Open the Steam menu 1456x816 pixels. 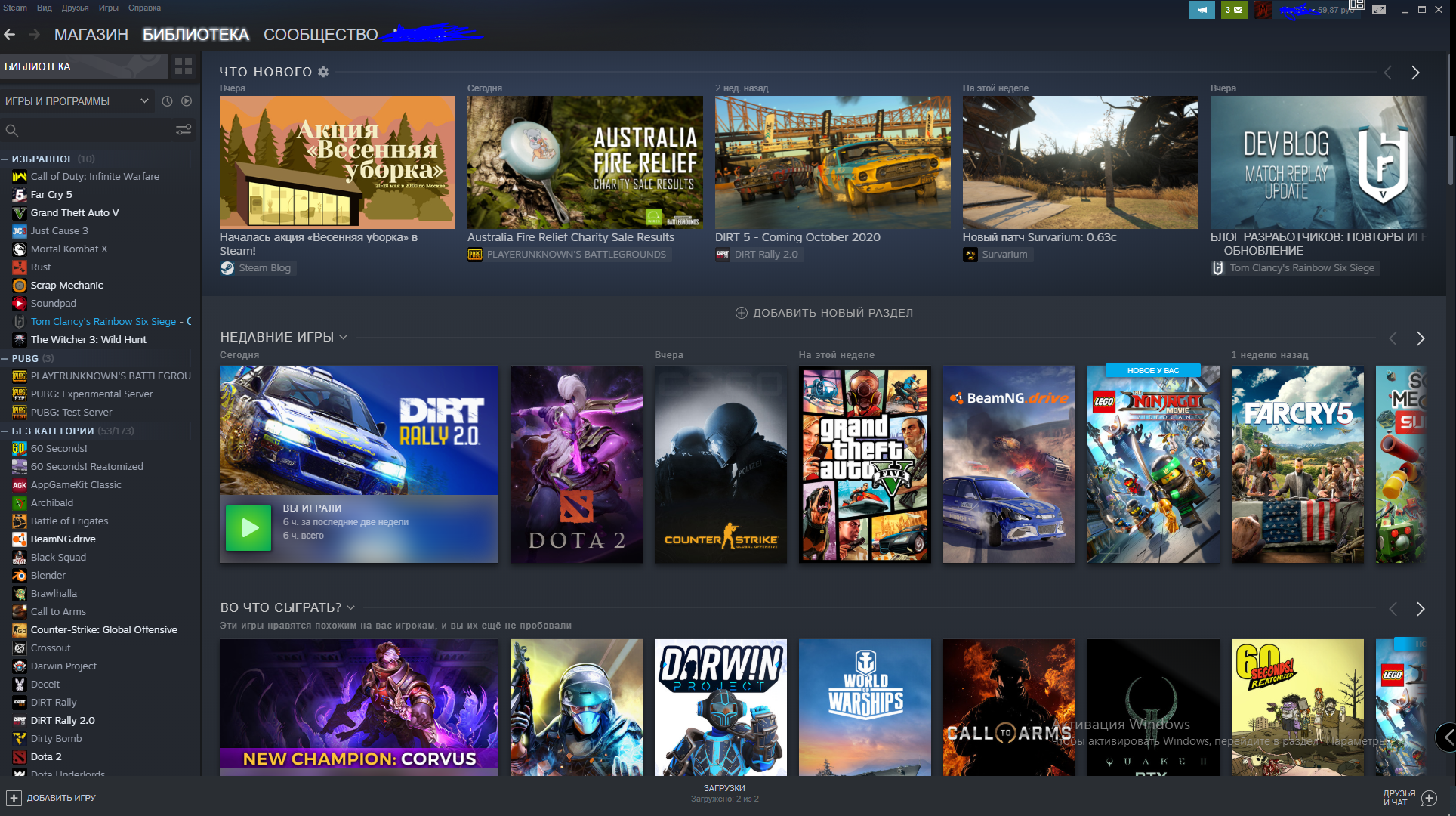tap(15, 8)
